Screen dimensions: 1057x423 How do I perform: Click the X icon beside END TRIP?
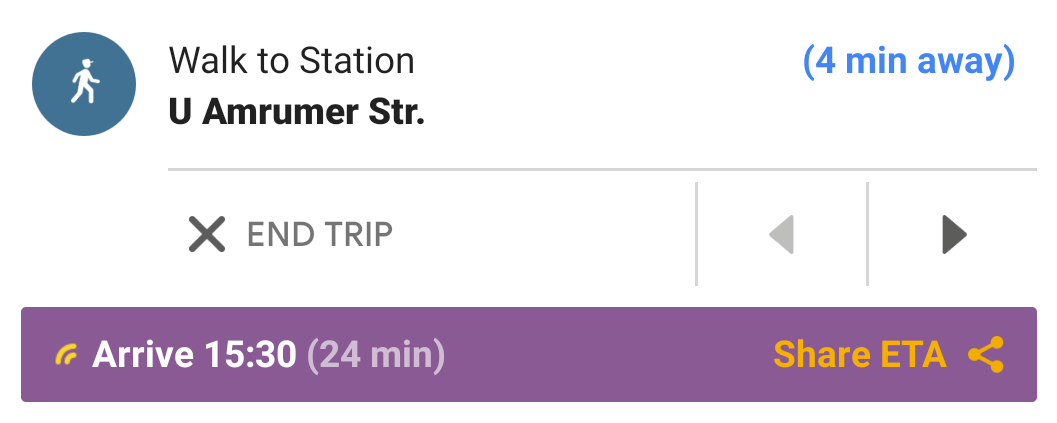207,235
